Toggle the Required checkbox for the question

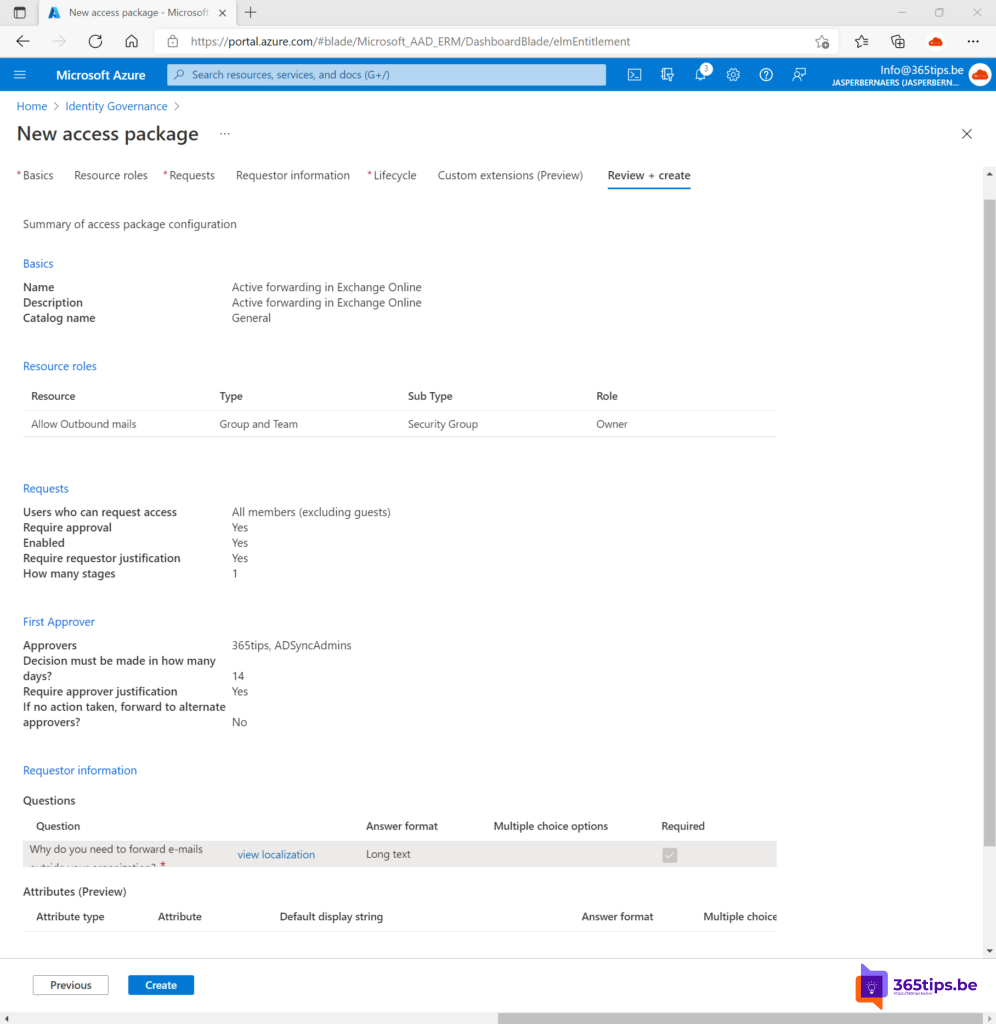tap(669, 855)
